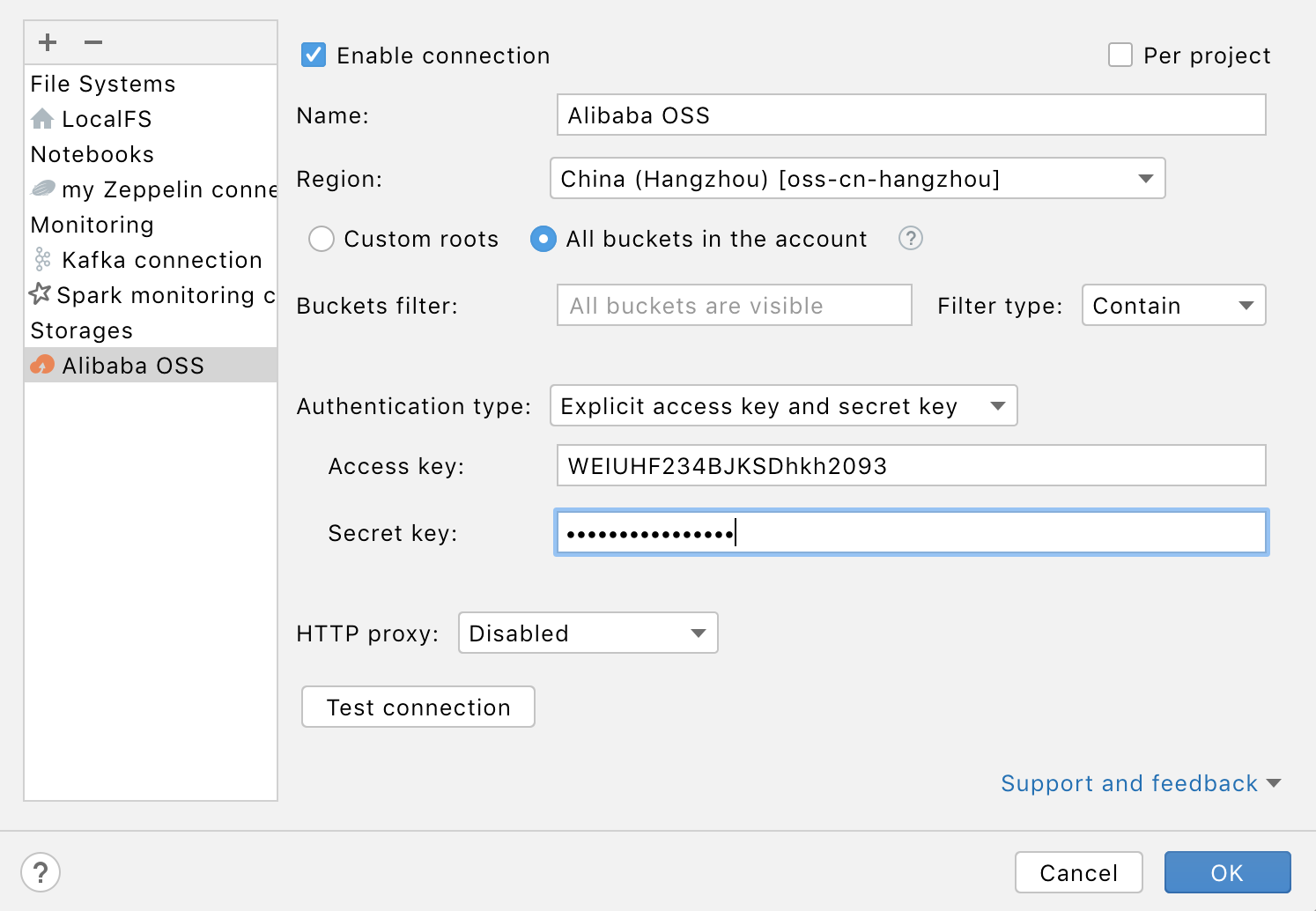Click the Filter type label
This screenshot has width=1316, height=911.
click(1000, 306)
